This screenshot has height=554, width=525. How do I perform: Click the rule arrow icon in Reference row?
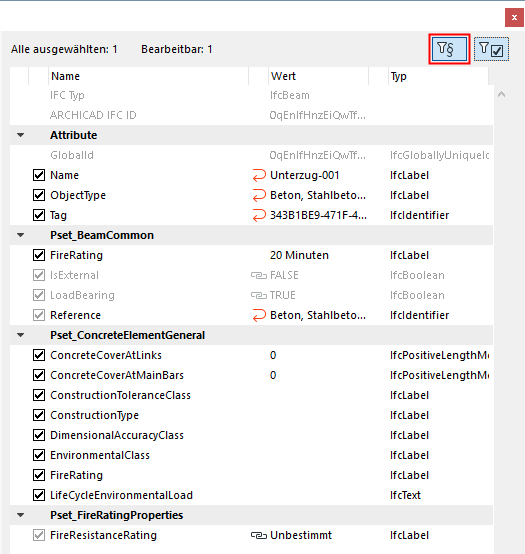click(x=259, y=315)
